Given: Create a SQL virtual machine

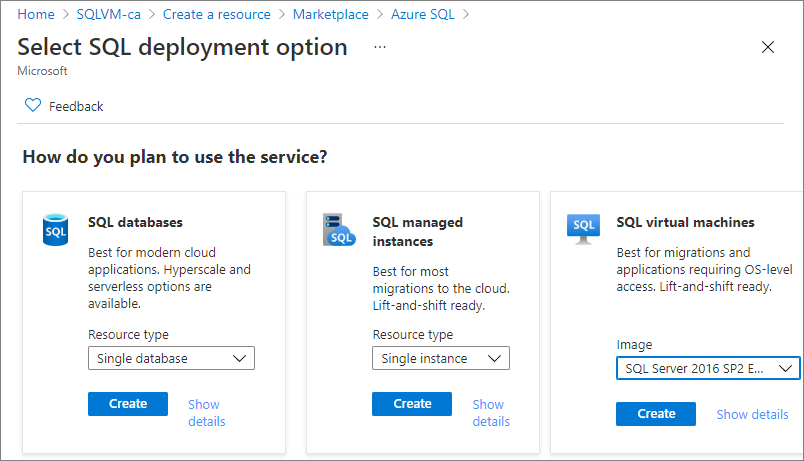Looking at the screenshot, I should click(x=656, y=414).
